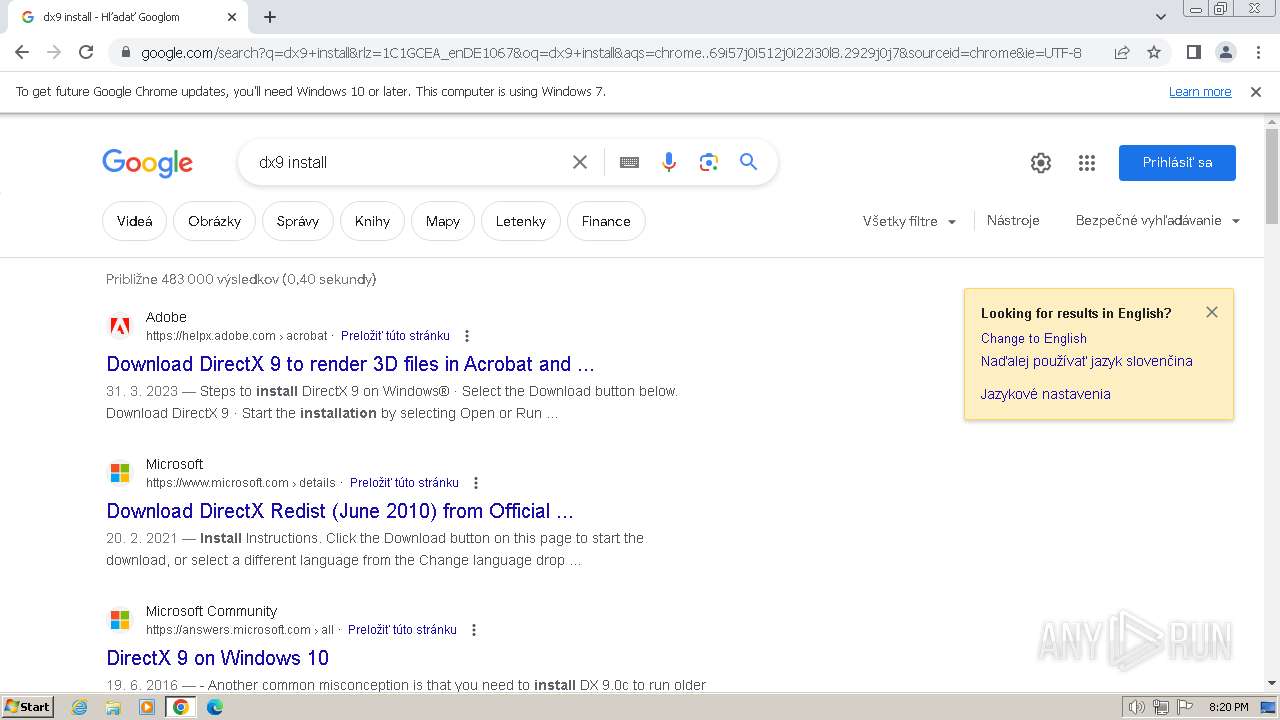Viewport: 1280px width, 720px height.
Task: Close the dx9 install tab
Action: pyautogui.click(x=232, y=17)
